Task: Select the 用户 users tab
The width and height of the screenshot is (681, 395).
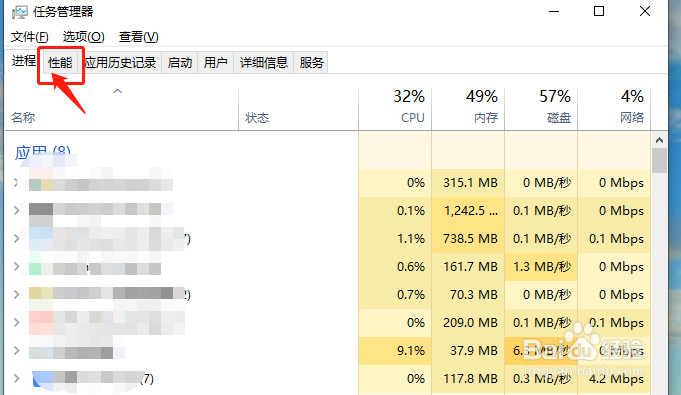Action: (215, 63)
